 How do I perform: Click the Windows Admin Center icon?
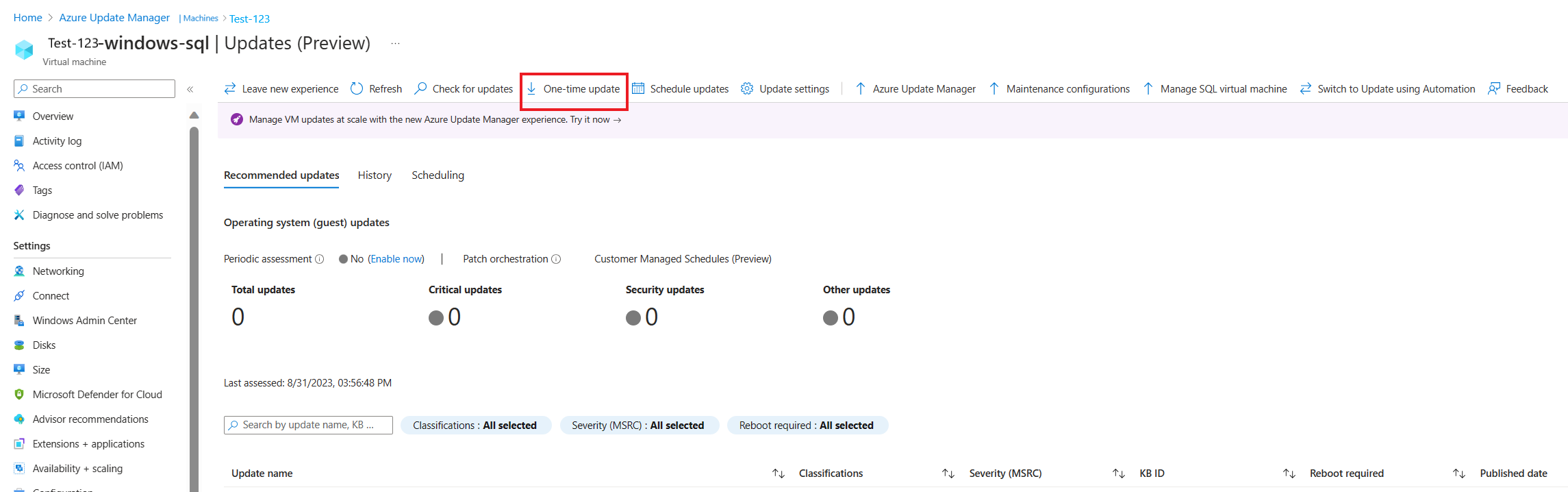pos(19,320)
